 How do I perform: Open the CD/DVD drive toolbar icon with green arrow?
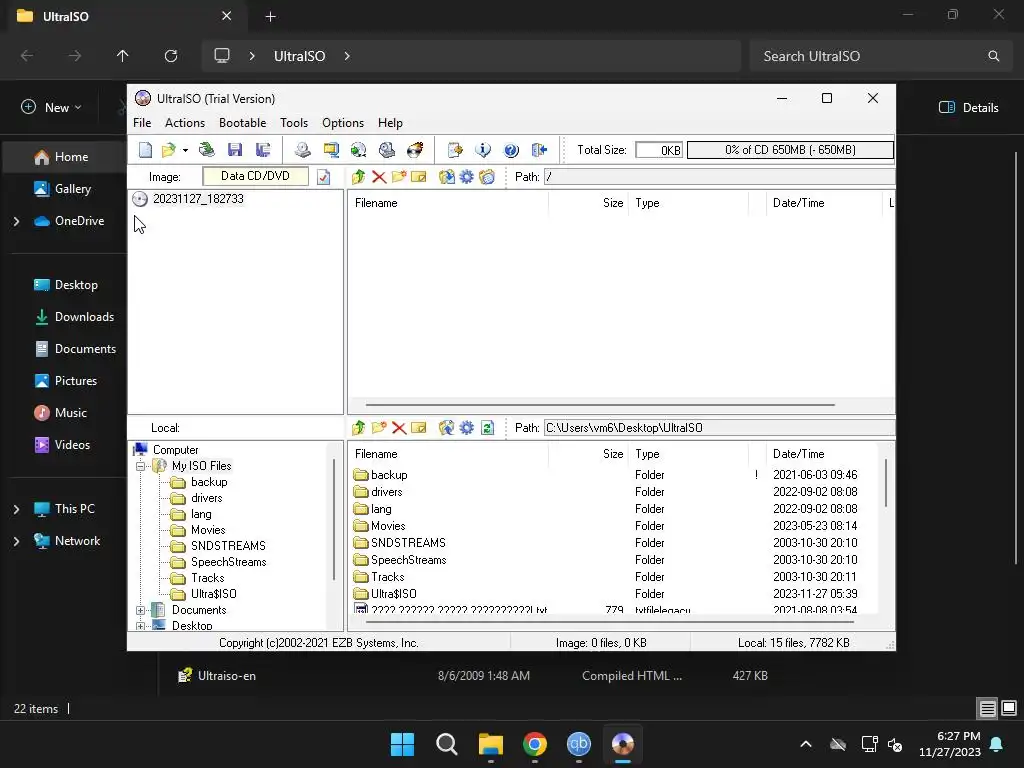(x=207, y=150)
